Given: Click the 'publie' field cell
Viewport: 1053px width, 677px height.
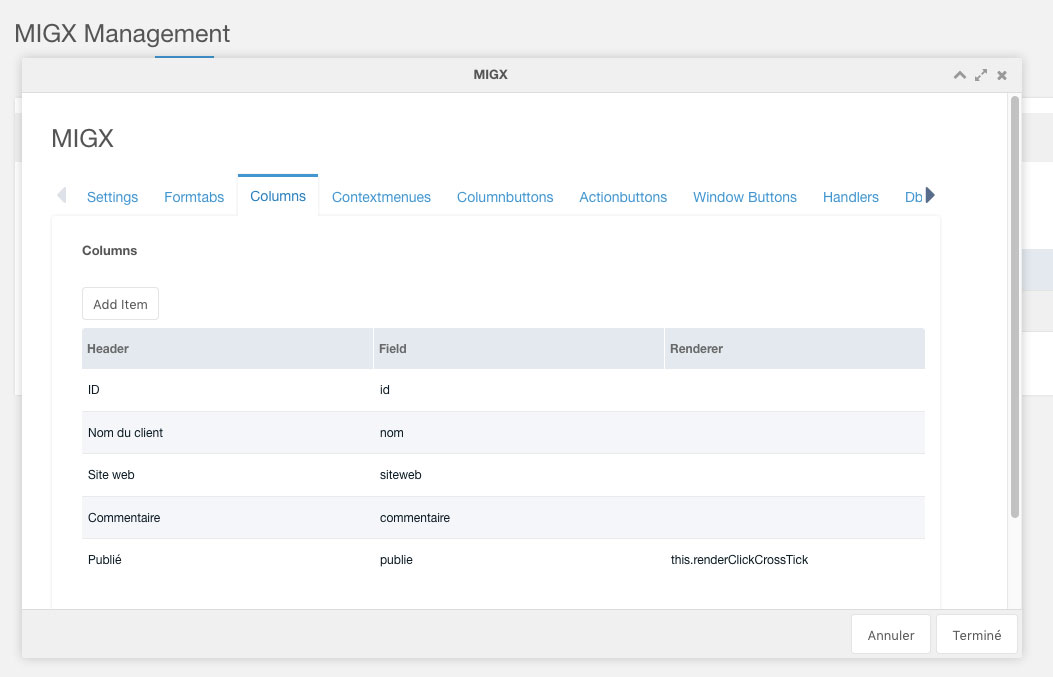Looking at the screenshot, I should click(518, 559).
